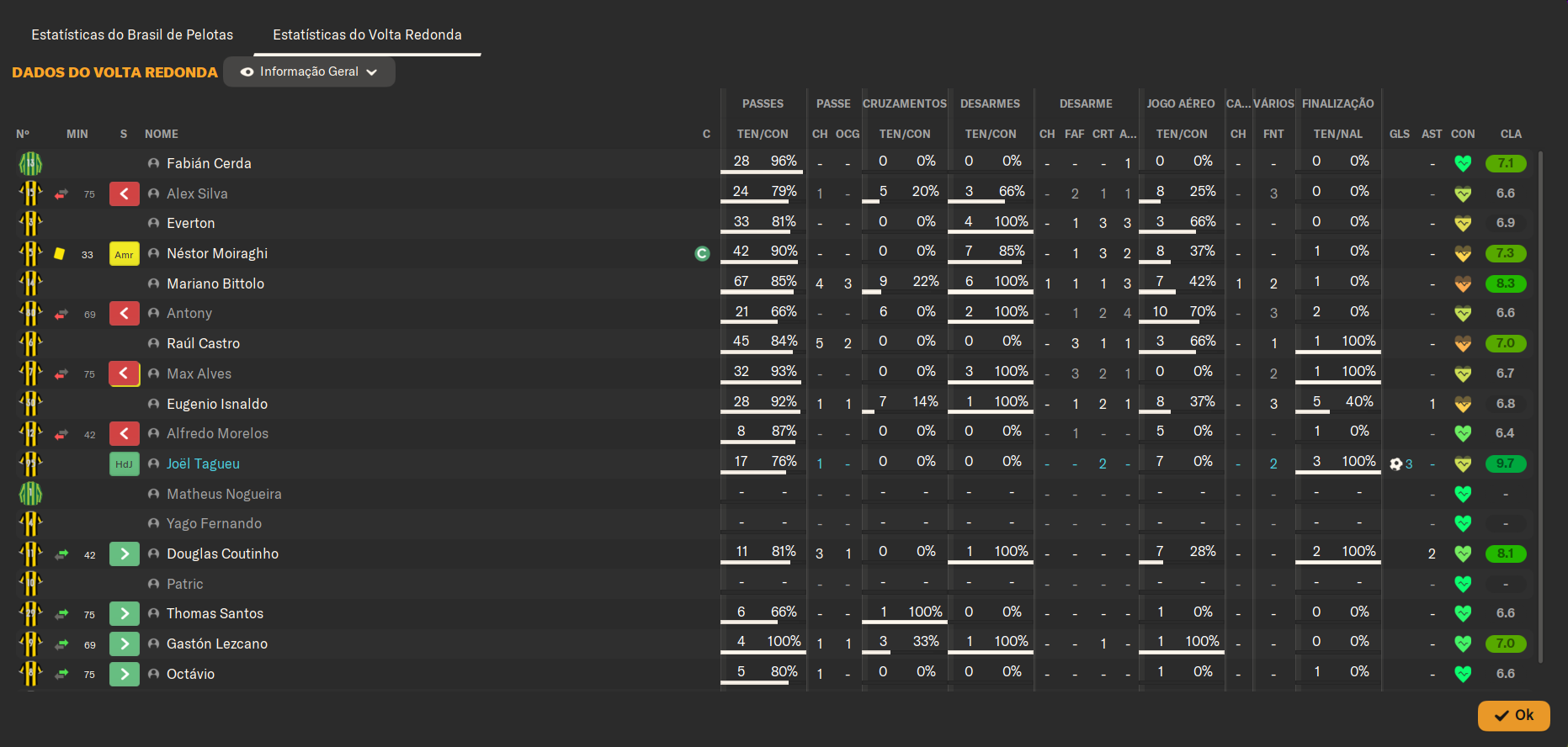
Task: Click the condition heart icon for Eugenio Isnaldo
Action: (1463, 405)
